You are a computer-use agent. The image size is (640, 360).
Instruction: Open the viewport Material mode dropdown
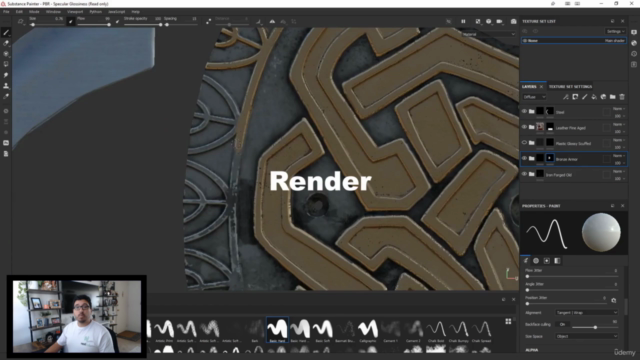(489, 34)
